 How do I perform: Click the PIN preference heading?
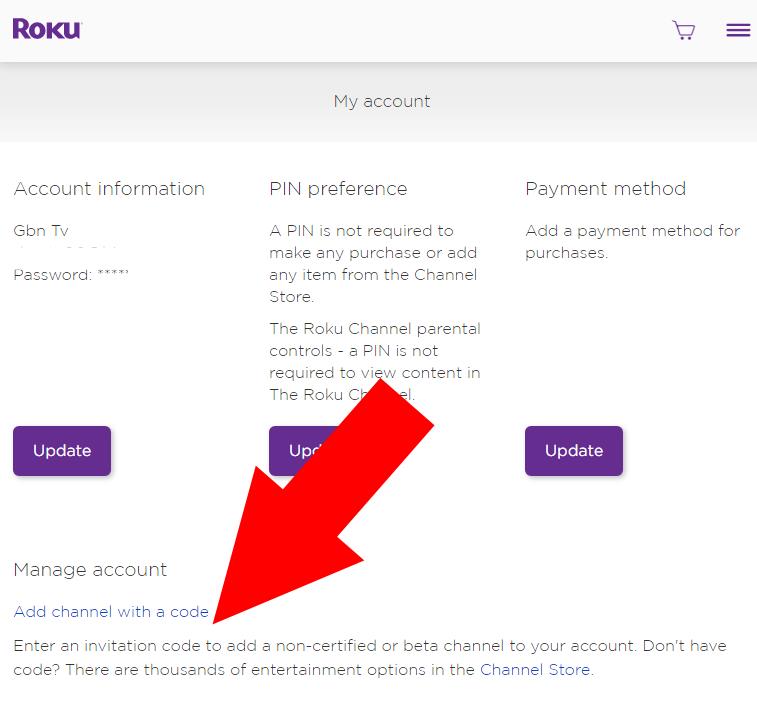click(x=338, y=188)
